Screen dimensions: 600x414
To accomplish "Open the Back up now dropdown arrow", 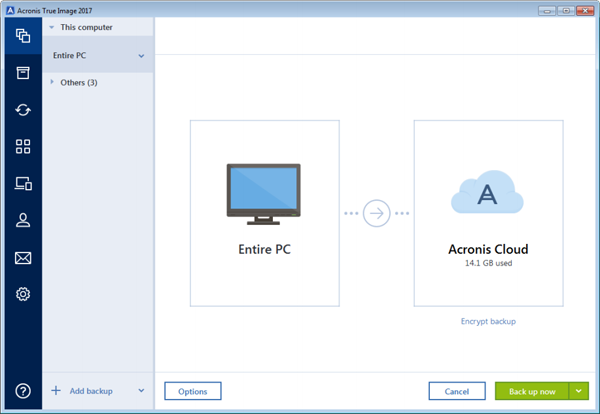I will click(578, 391).
